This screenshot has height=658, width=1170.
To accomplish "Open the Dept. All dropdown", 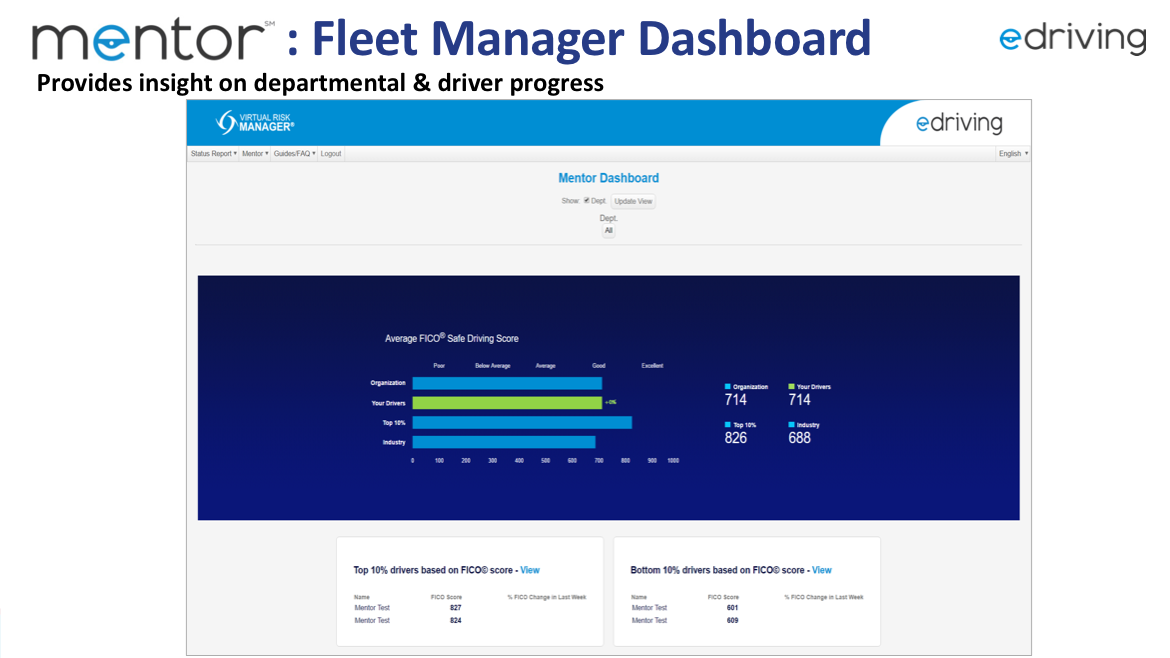I will [x=609, y=231].
